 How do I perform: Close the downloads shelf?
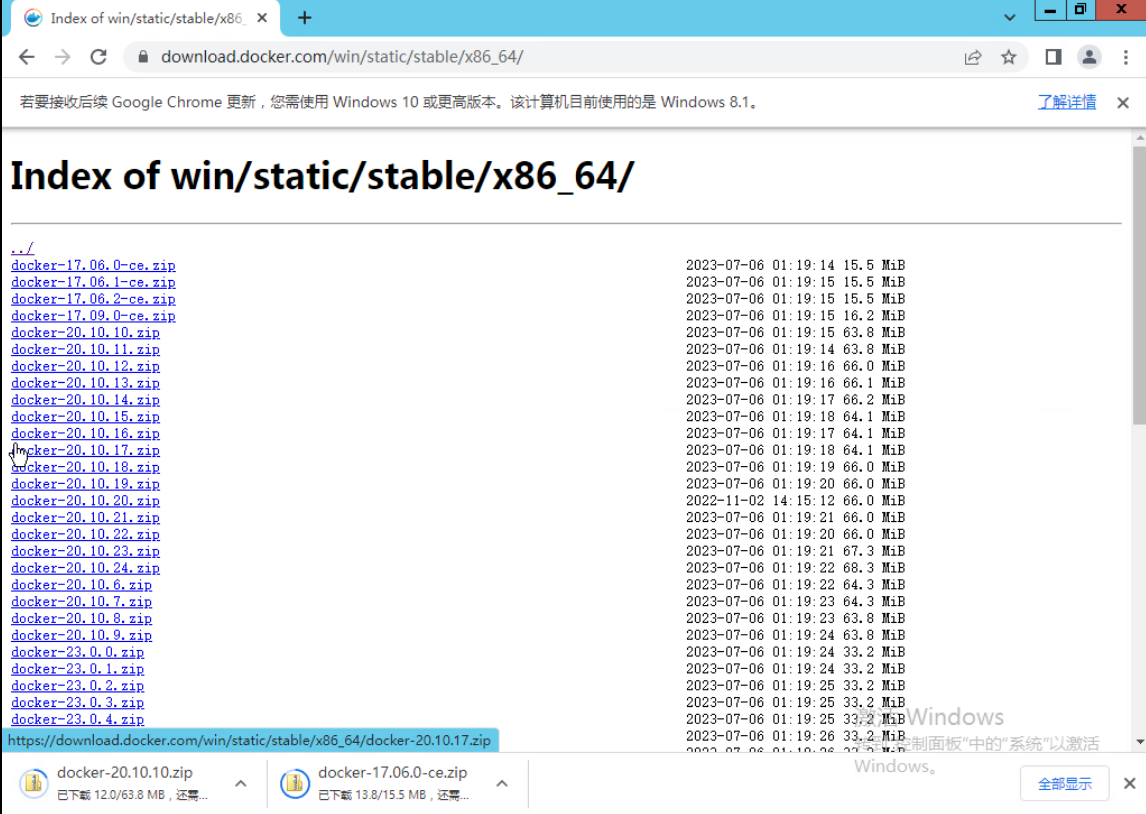(x=1129, y=783)
